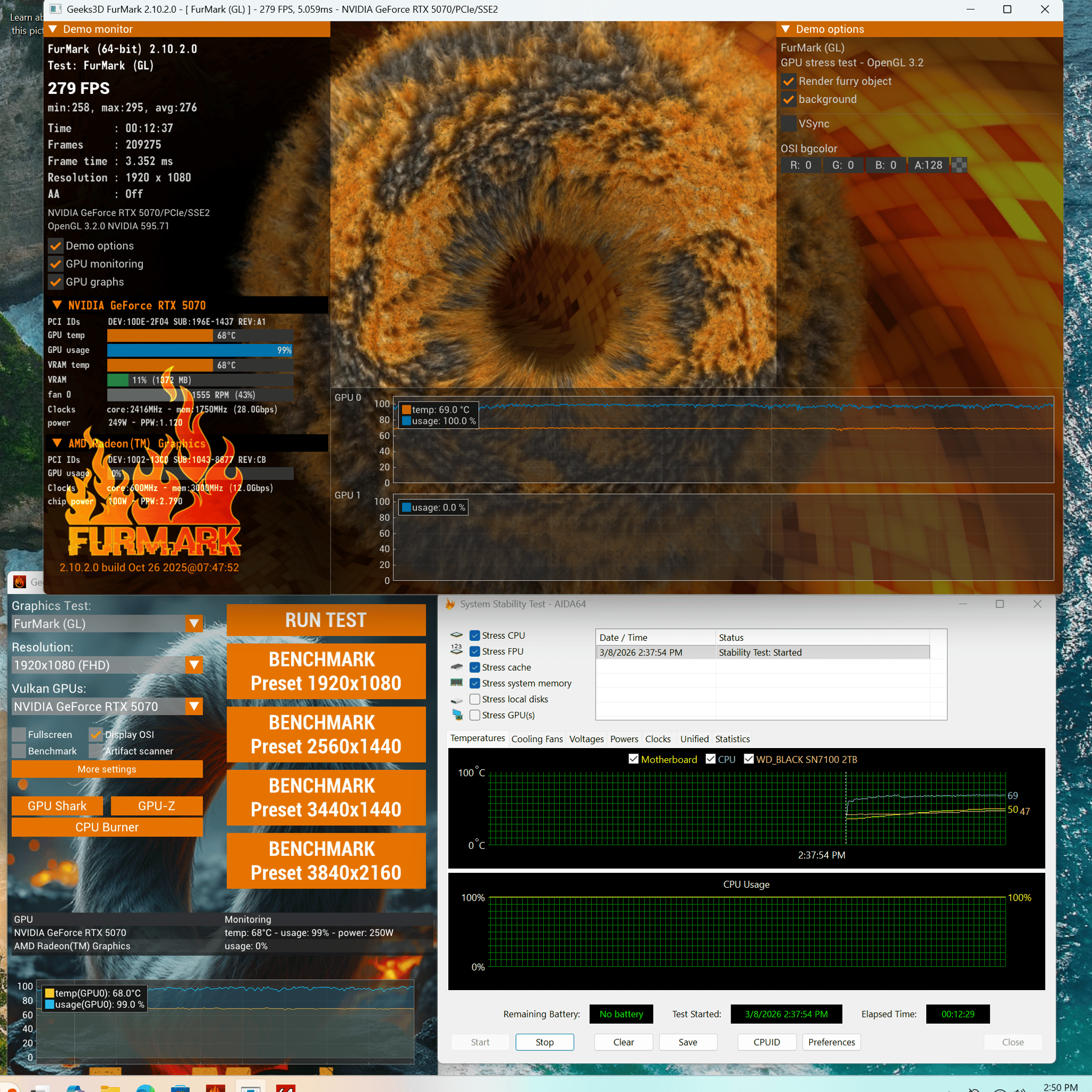Uncheck the background option in Demo options
Screen dimensions: 1092x1092
[x=789, y=100]
